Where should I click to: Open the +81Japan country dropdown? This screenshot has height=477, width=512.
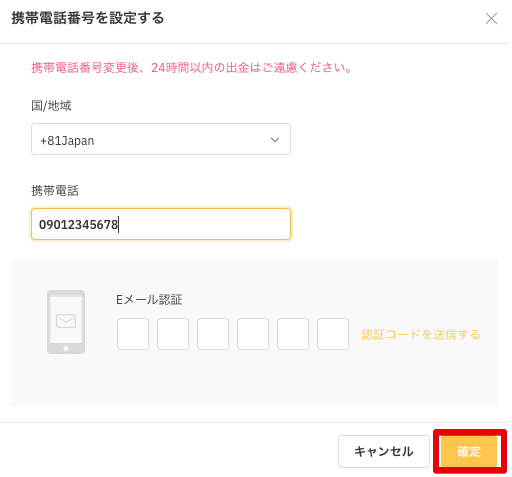click(161, 139)
